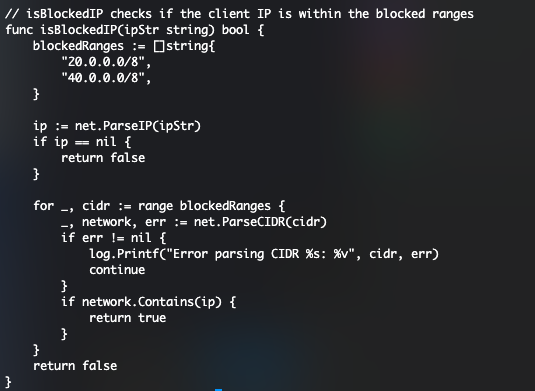This screenshot has height=391, width=535.
Task: Click net.ParseCIDR(cidr) call
Action: tap(260, 222)
